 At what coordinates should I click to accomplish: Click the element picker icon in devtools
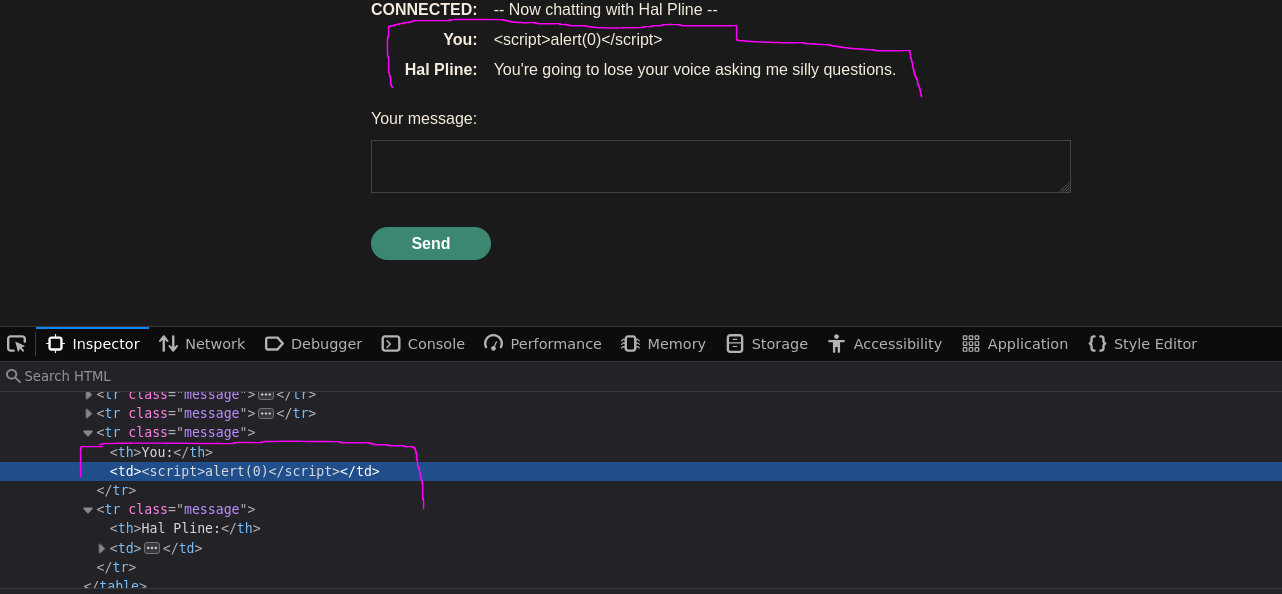coord(17,343)
